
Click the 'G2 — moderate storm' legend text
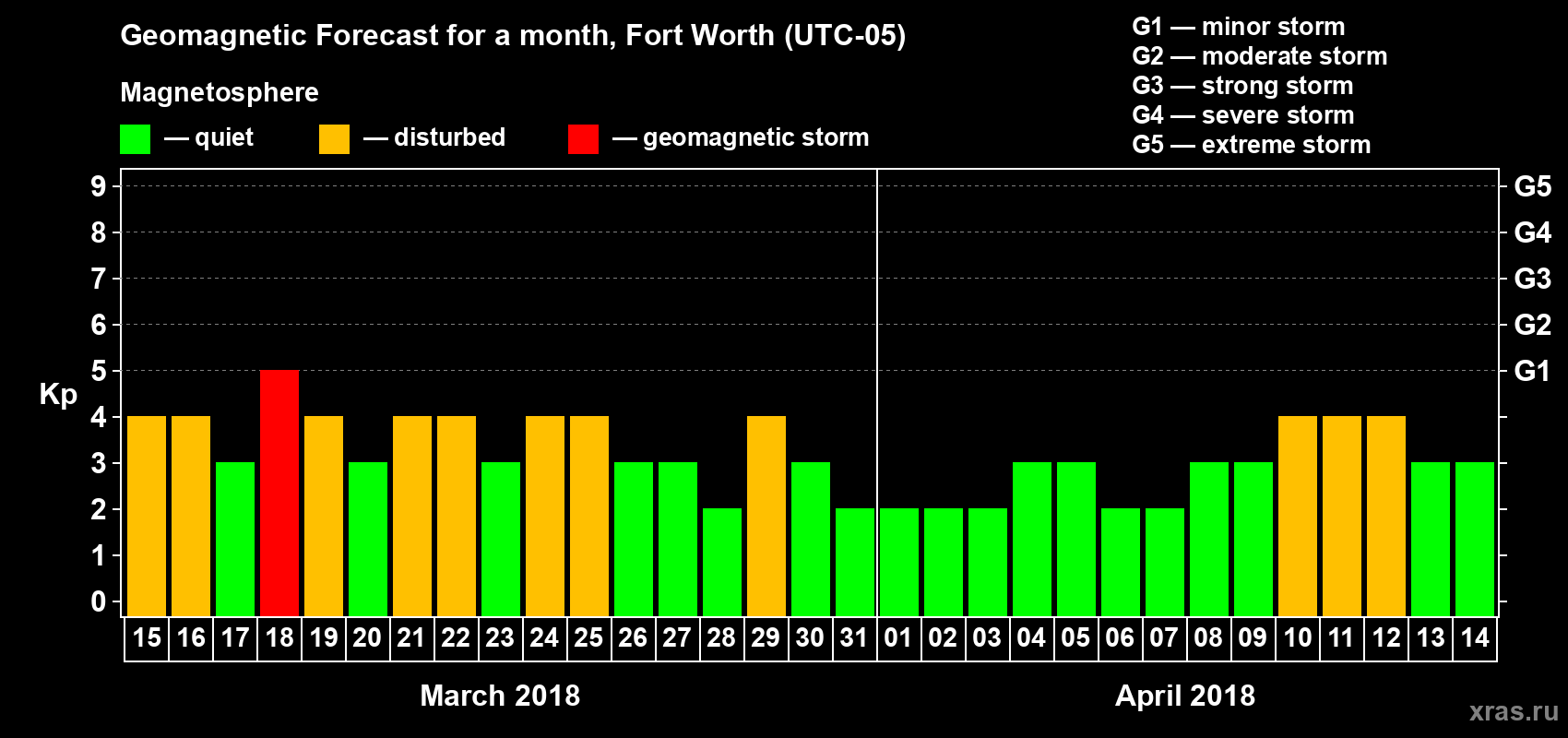[1260, 56]
